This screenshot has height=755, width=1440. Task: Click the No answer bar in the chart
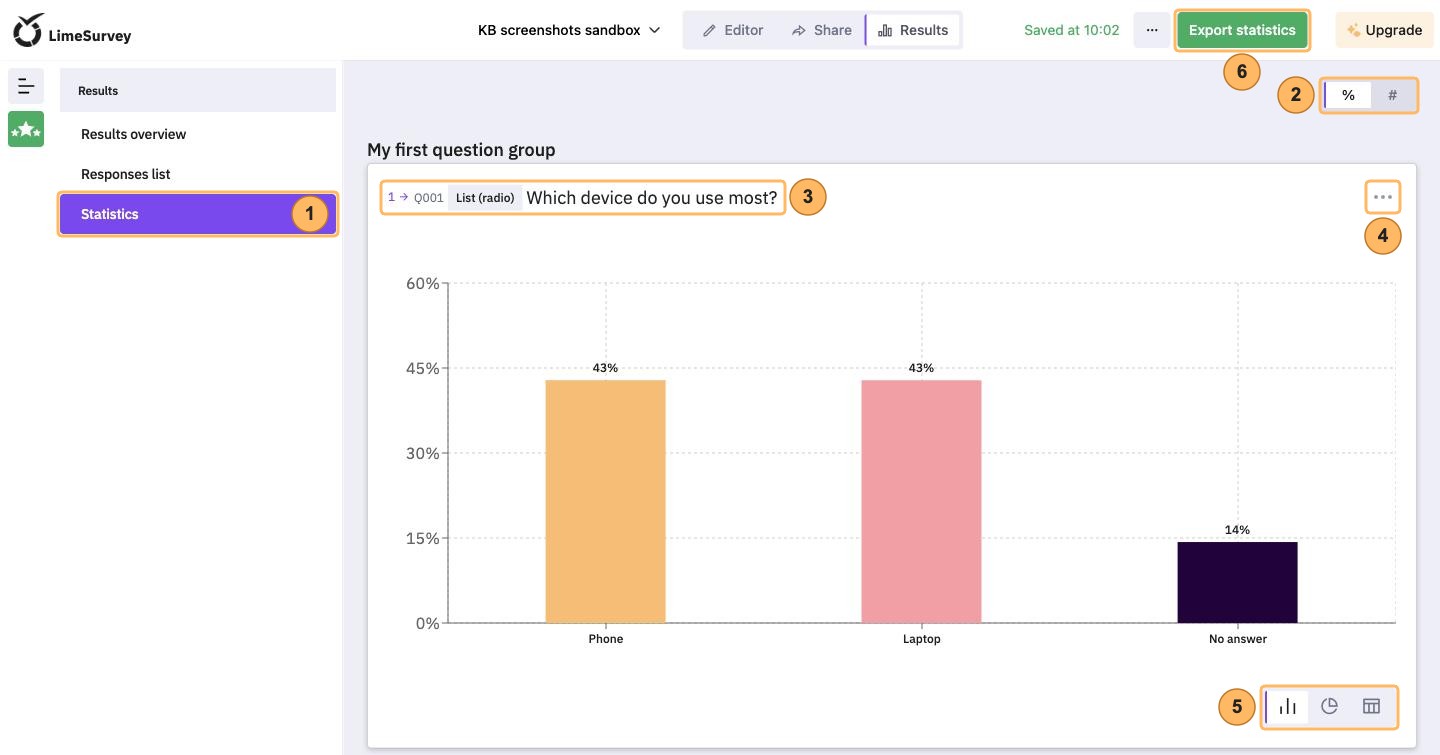(1237, 582)
